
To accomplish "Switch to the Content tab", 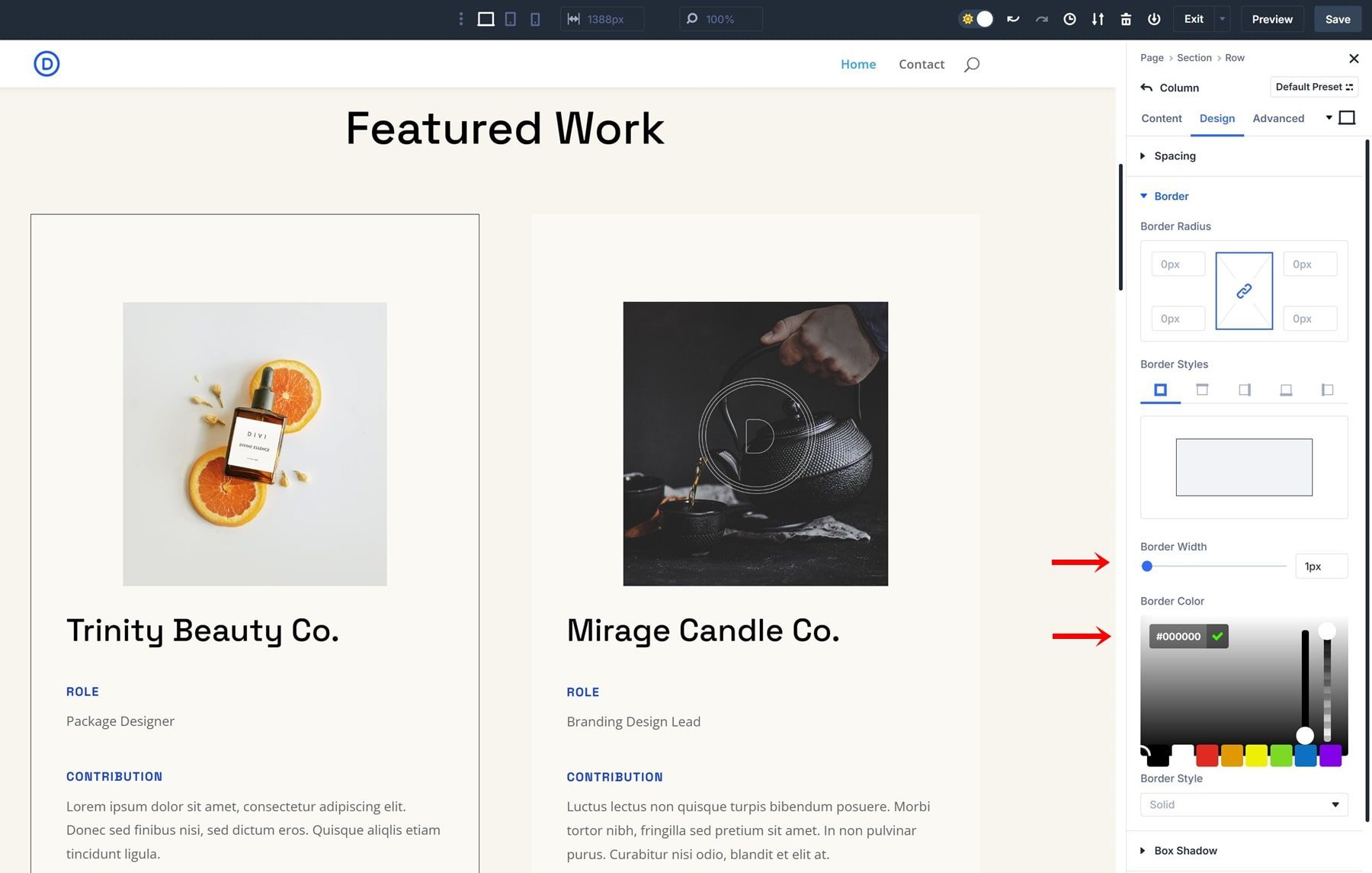I will point(1162,118).
